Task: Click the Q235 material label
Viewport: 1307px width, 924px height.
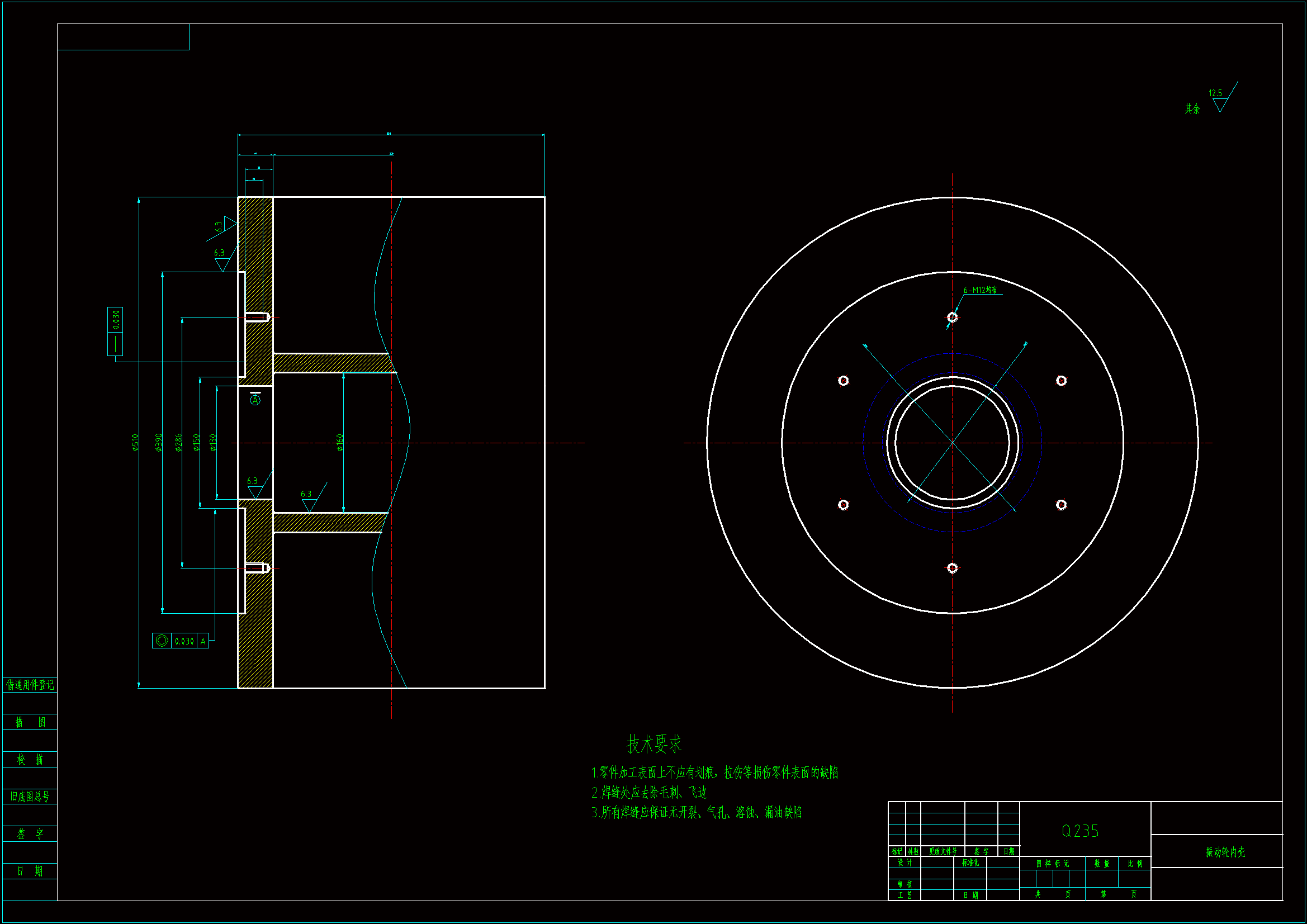Action: [1080, 831]
